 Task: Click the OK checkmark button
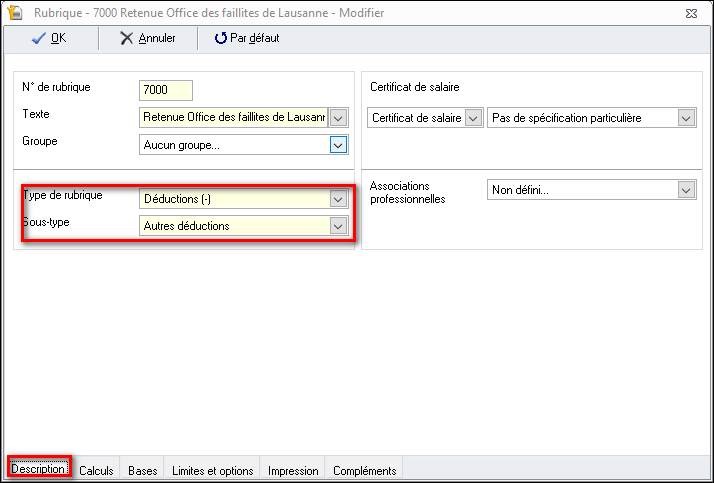point(50,38)
